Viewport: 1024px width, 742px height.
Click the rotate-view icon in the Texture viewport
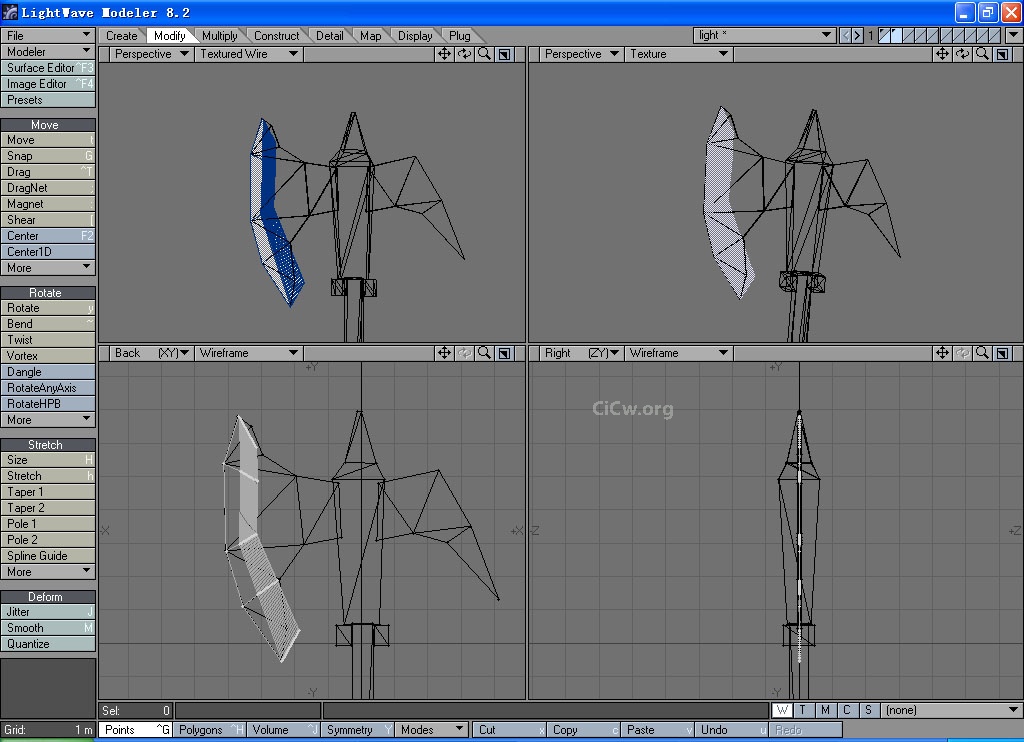point(963,54)
